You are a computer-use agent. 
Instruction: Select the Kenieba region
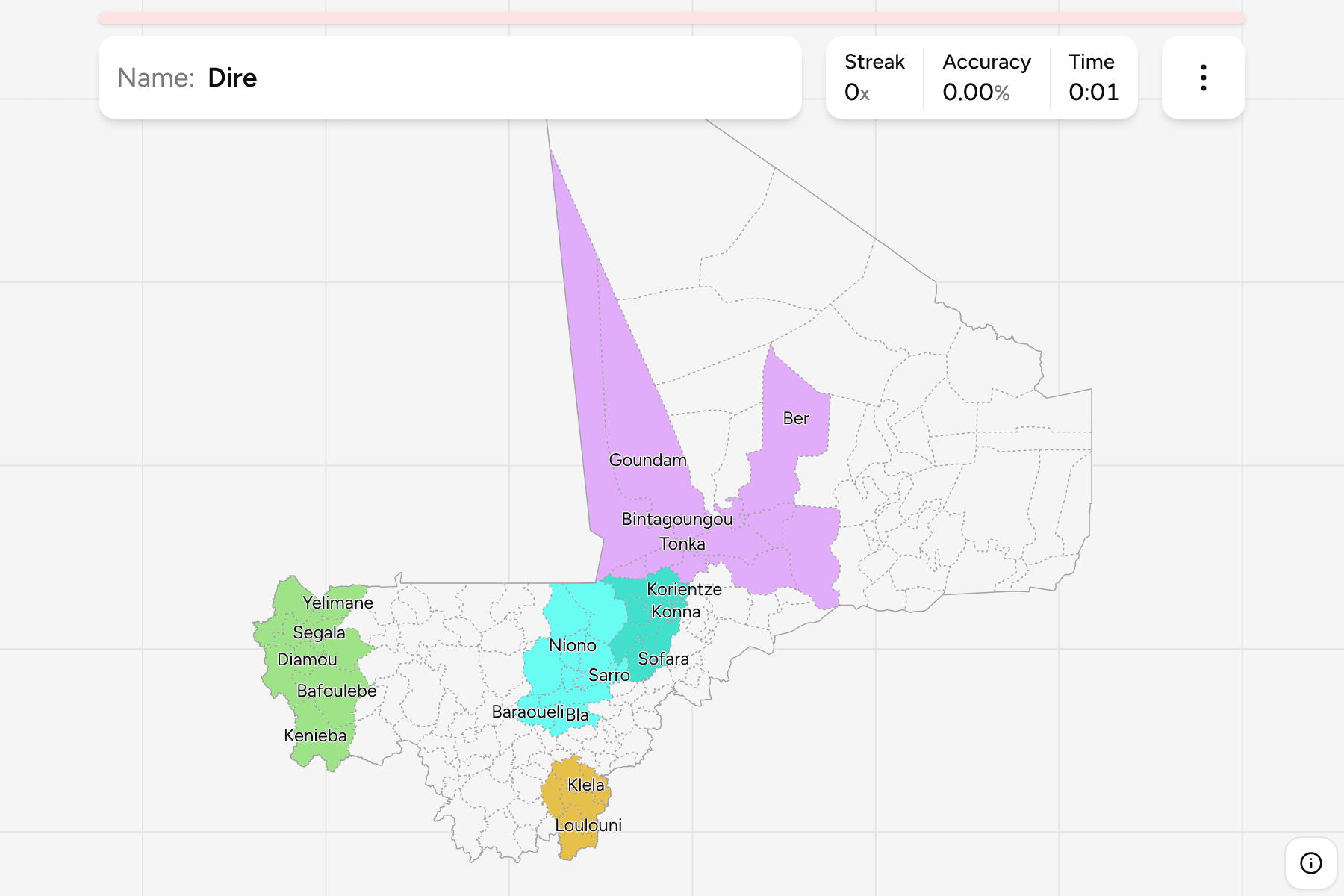(315, 735)
